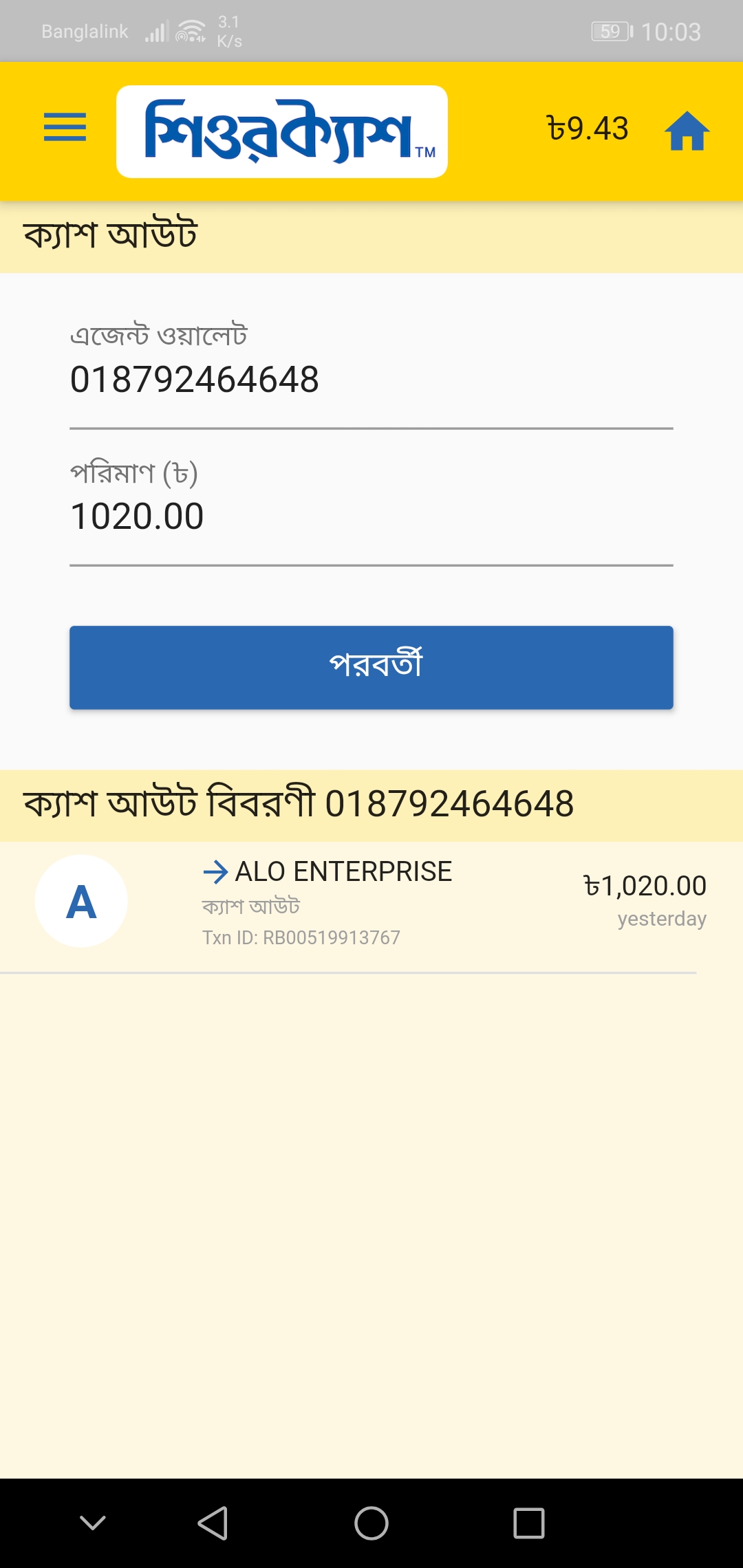The height and width of the screenshot is (1568, 743).
Task: Go to home screen icon
Action: [687, 131]
